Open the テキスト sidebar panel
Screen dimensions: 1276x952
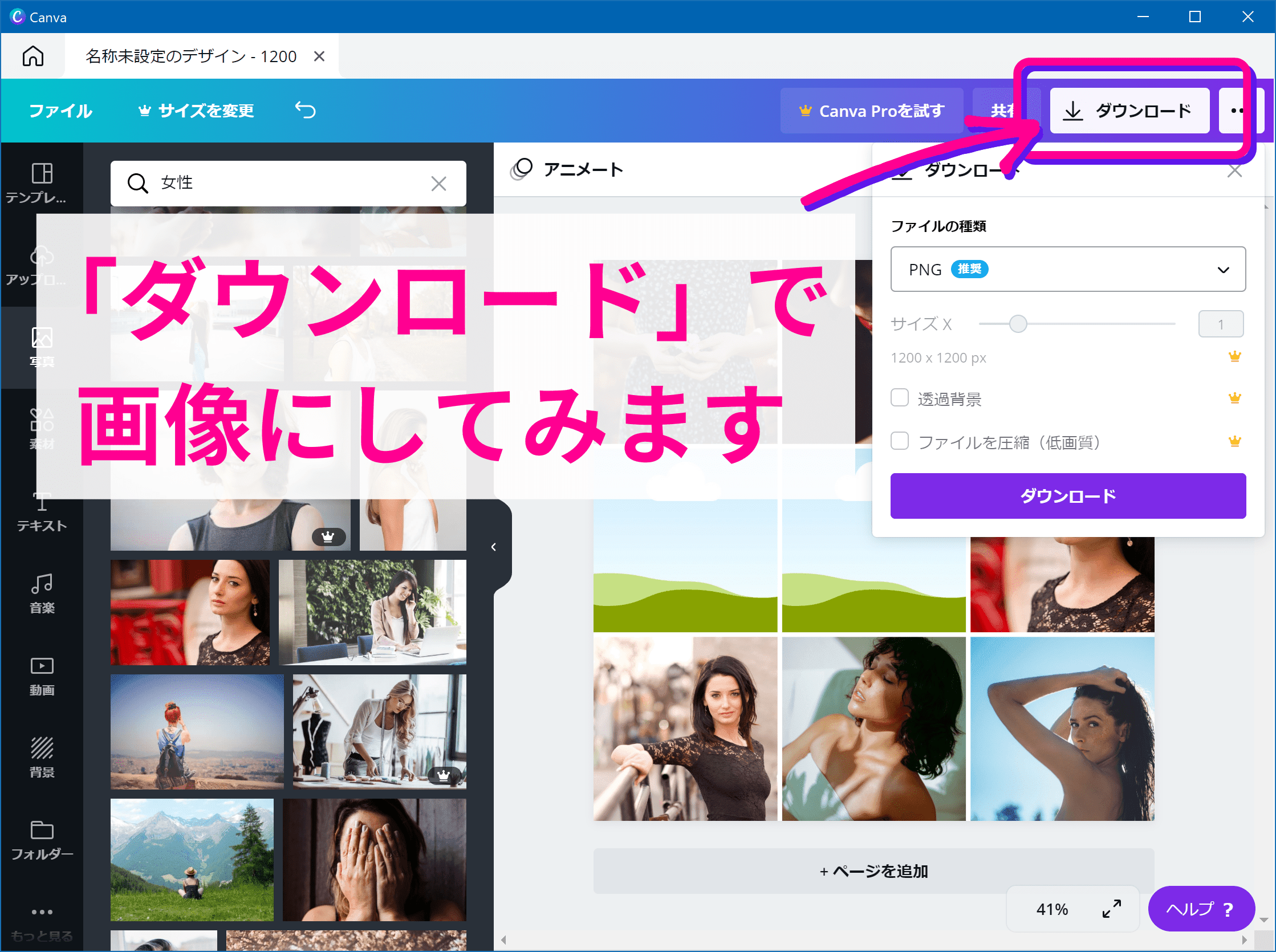pyautogui.click(x=42, y=512)
